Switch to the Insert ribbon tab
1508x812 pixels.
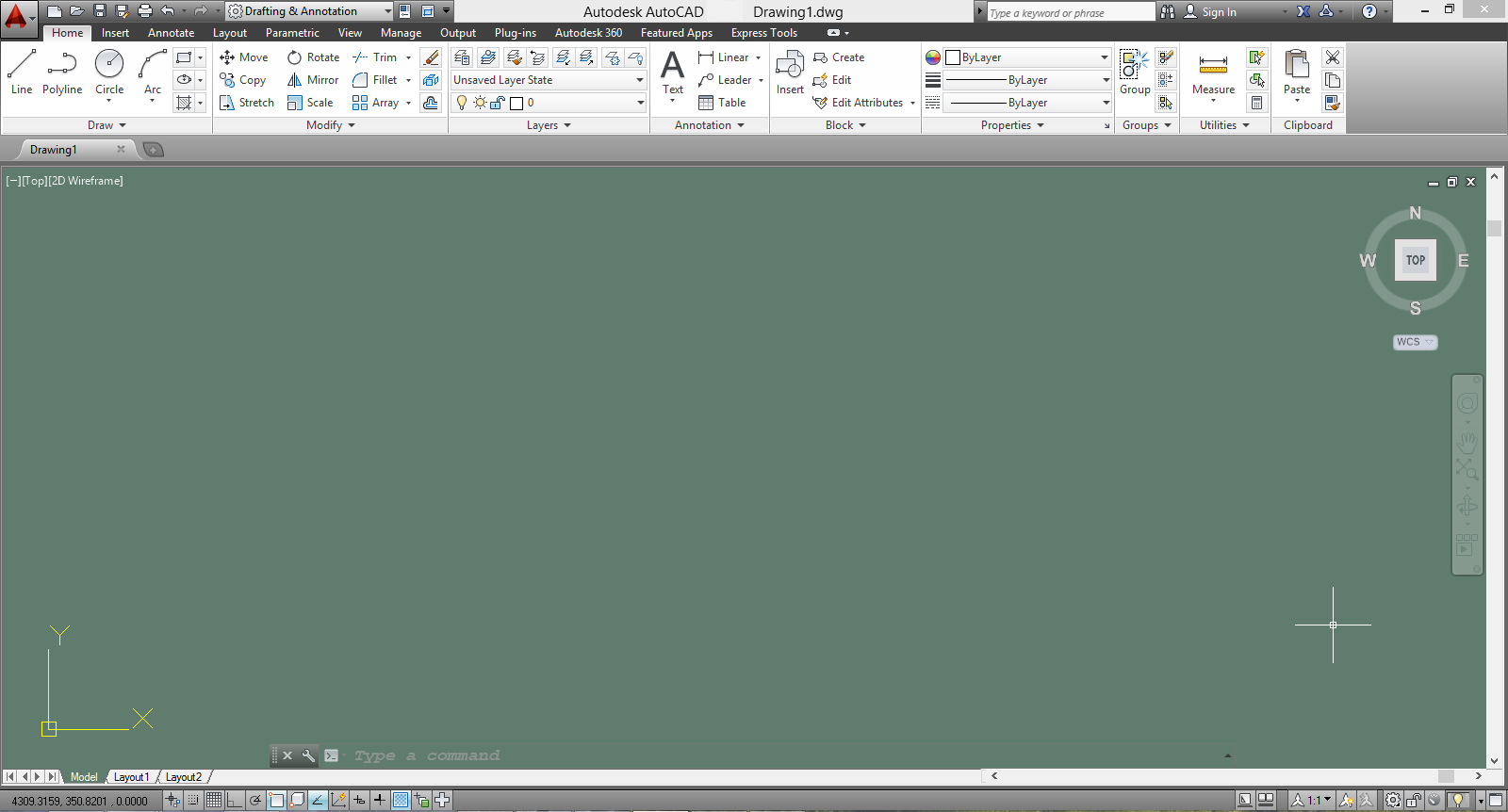tap(115, 33)
